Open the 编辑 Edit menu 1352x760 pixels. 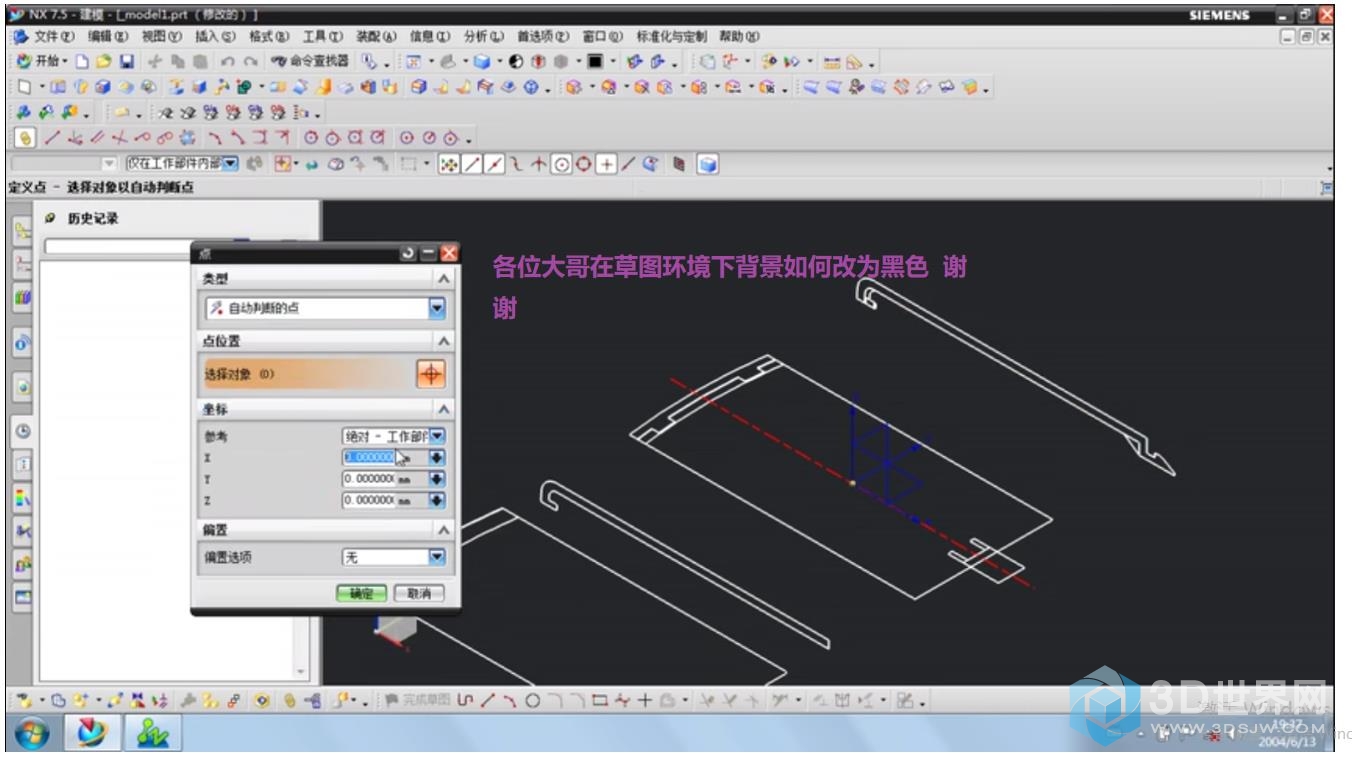click(109, 36)
